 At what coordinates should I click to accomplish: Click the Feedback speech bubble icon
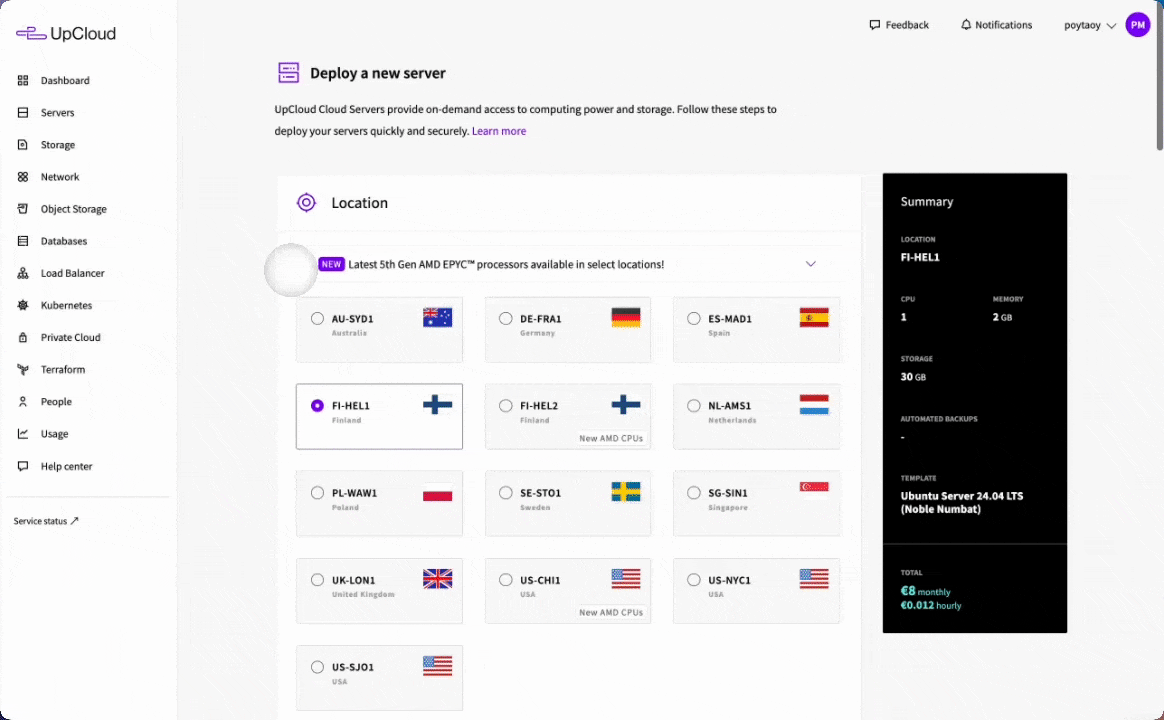(x=875, y=25)
